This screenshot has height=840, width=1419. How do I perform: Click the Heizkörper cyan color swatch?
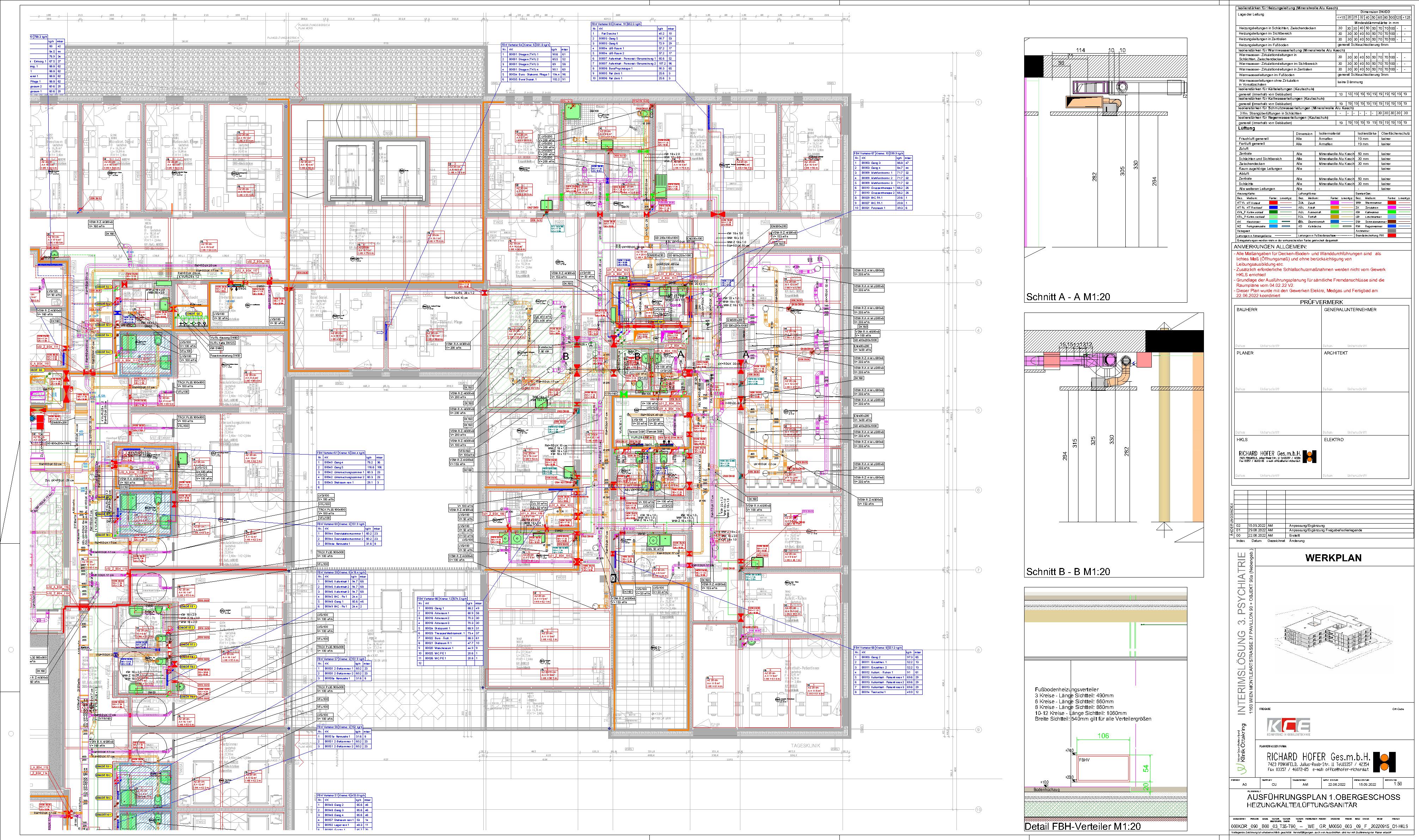pos(1273,221)
